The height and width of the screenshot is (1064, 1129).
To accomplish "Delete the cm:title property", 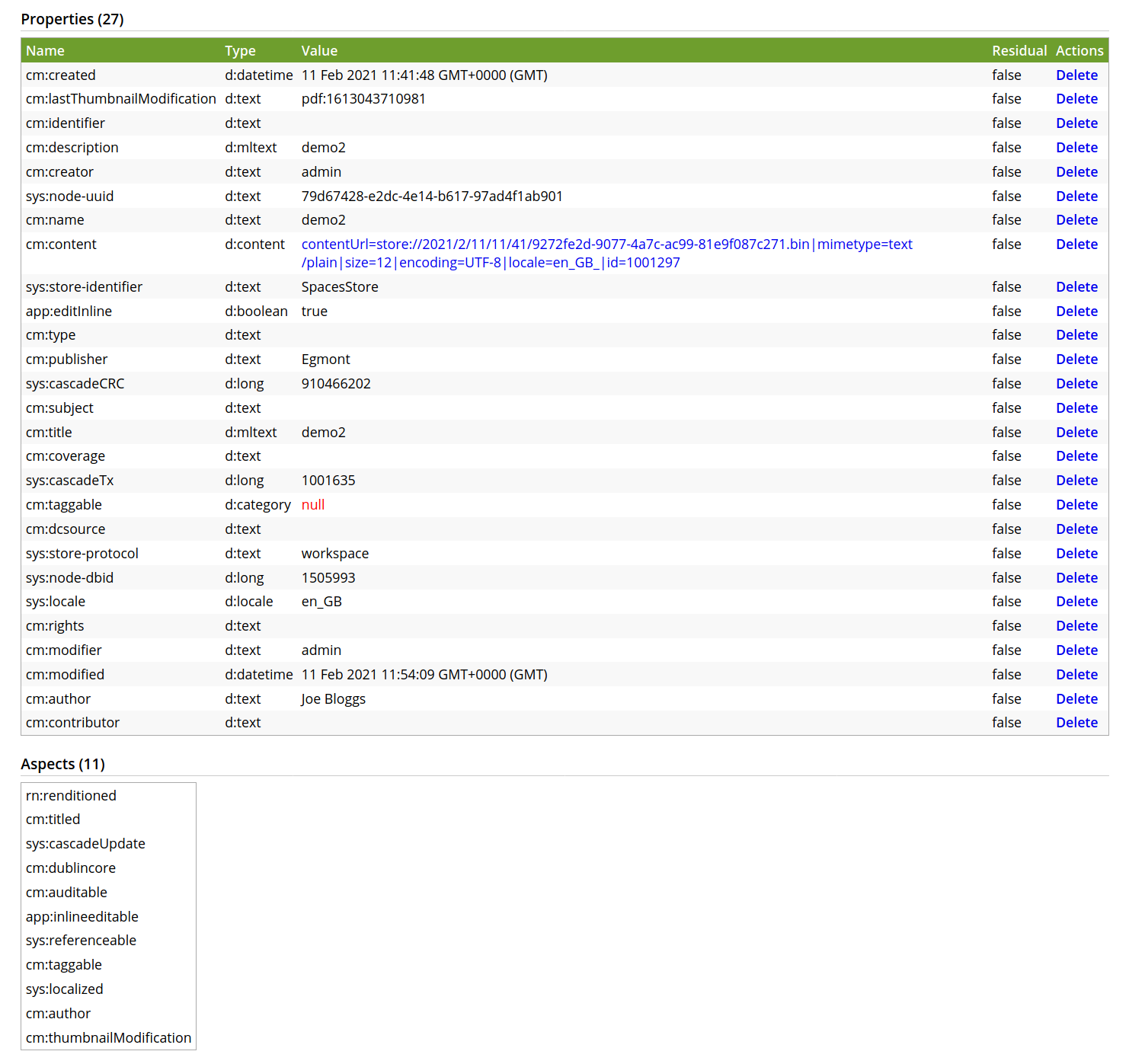I will 1076,432.
